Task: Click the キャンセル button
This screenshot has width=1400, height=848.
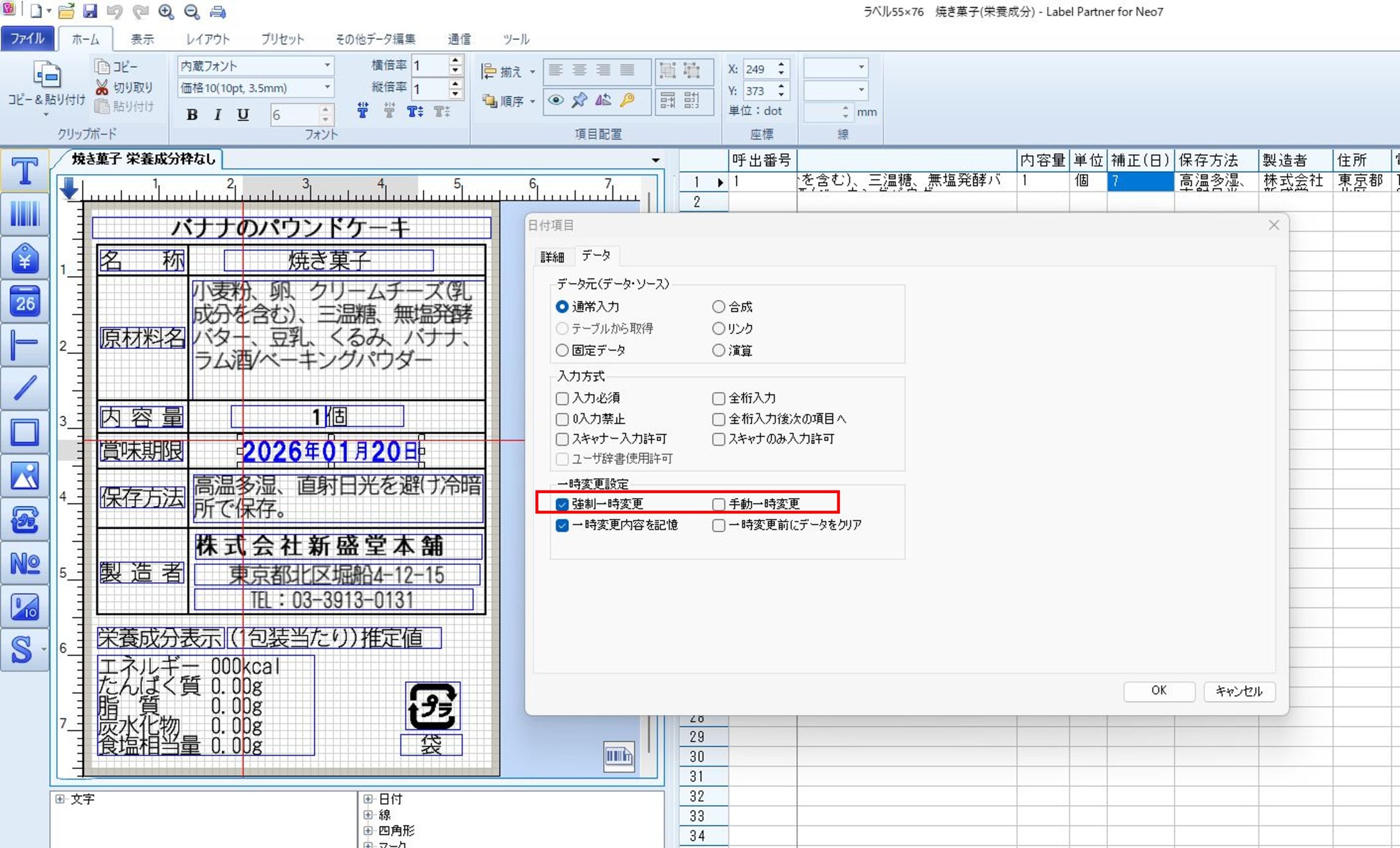Action: [x=1239, y=691]
